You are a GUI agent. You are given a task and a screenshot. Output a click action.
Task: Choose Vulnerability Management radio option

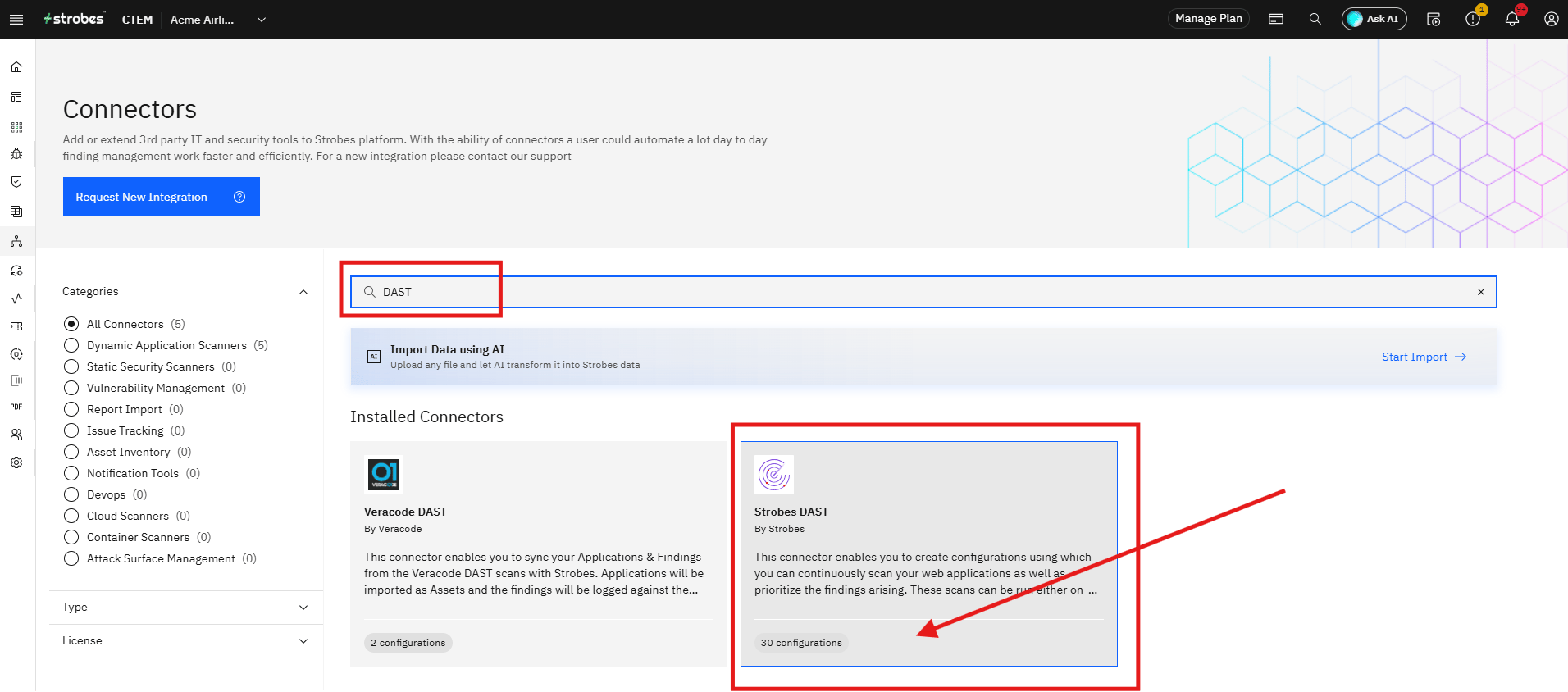coord(71,388)
